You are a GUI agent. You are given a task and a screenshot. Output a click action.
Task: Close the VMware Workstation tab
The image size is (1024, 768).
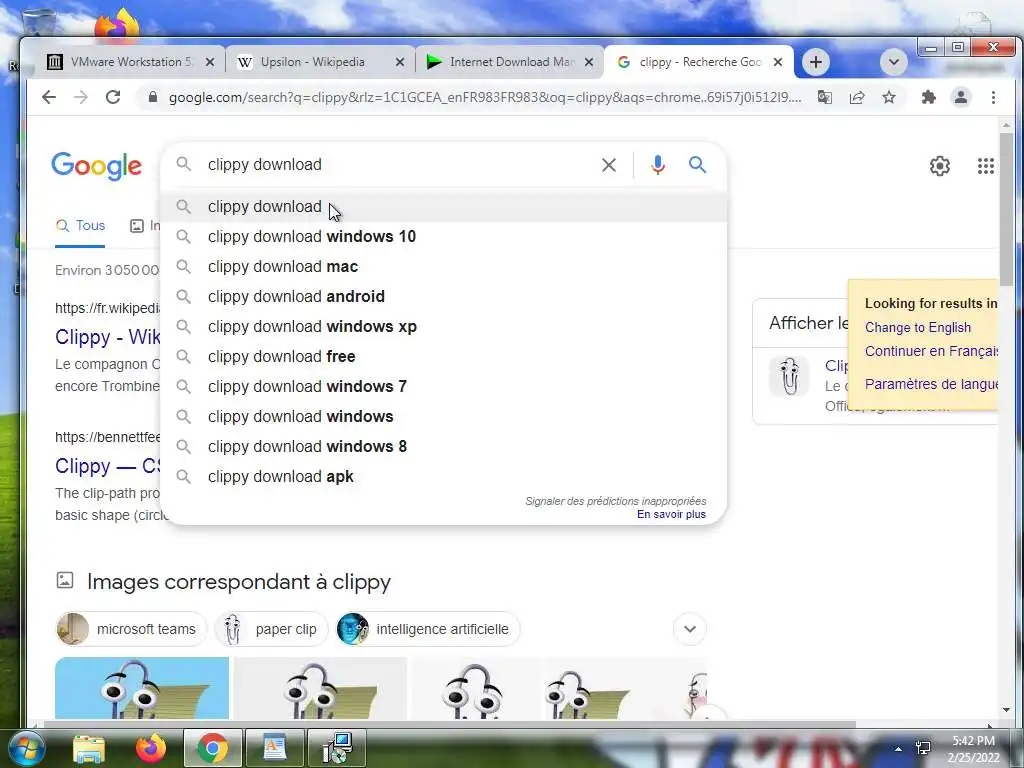click(210, 62)
